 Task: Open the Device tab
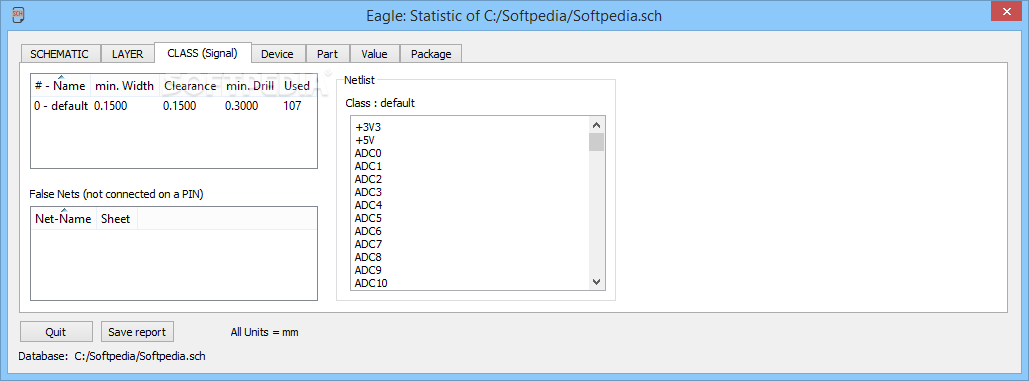tap(277, 54)
